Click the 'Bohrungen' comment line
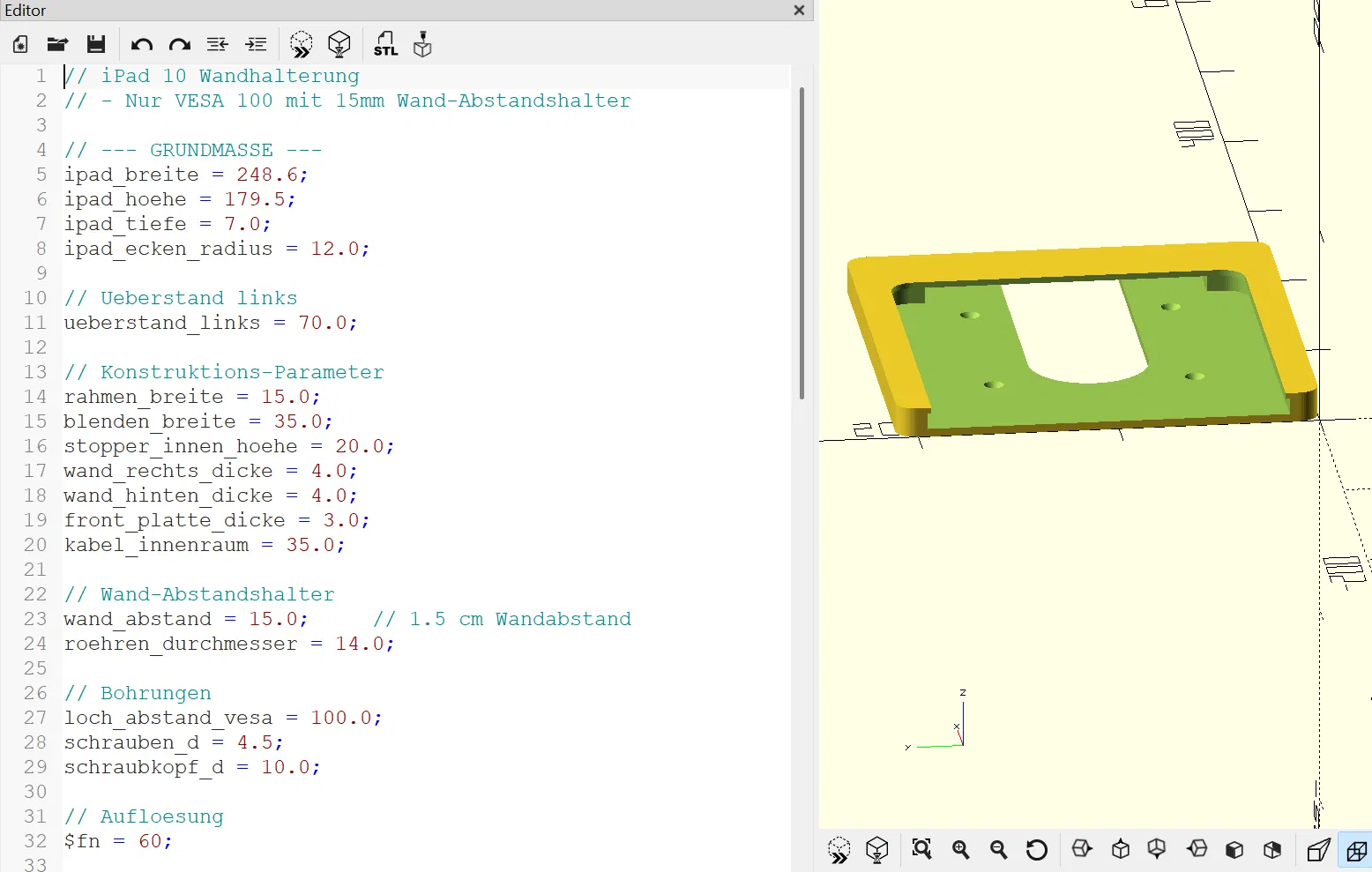Viewport: 1372px width, 872px height. [138, 693]
